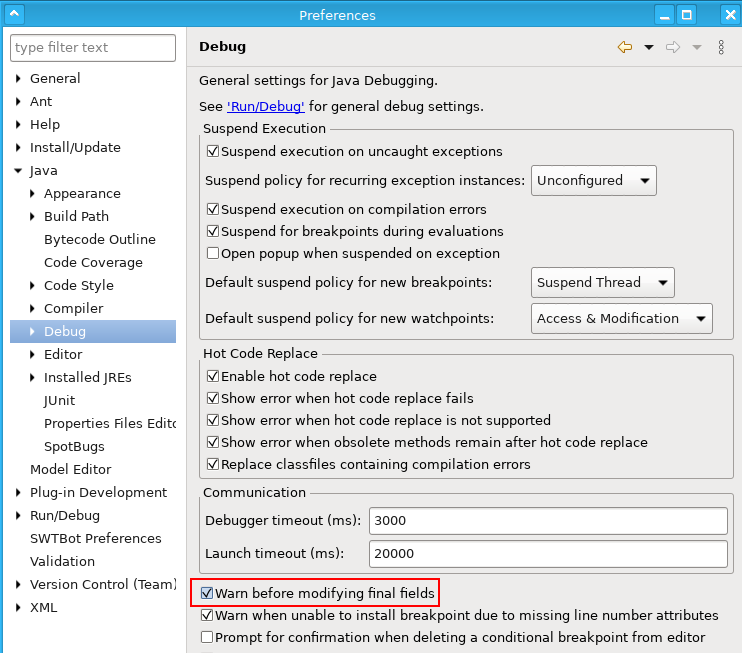Select the General tree item label

[55, 79]
